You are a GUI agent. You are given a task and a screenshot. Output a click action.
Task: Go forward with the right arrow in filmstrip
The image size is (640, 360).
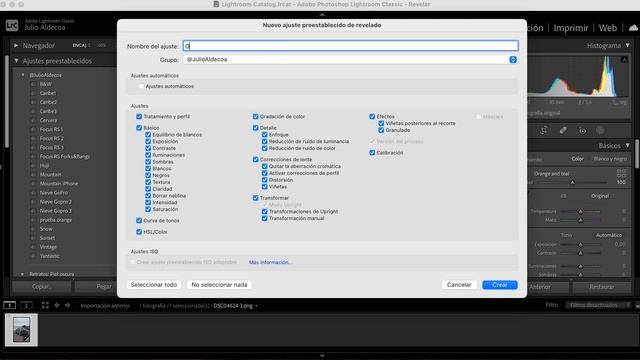[67, 305]
